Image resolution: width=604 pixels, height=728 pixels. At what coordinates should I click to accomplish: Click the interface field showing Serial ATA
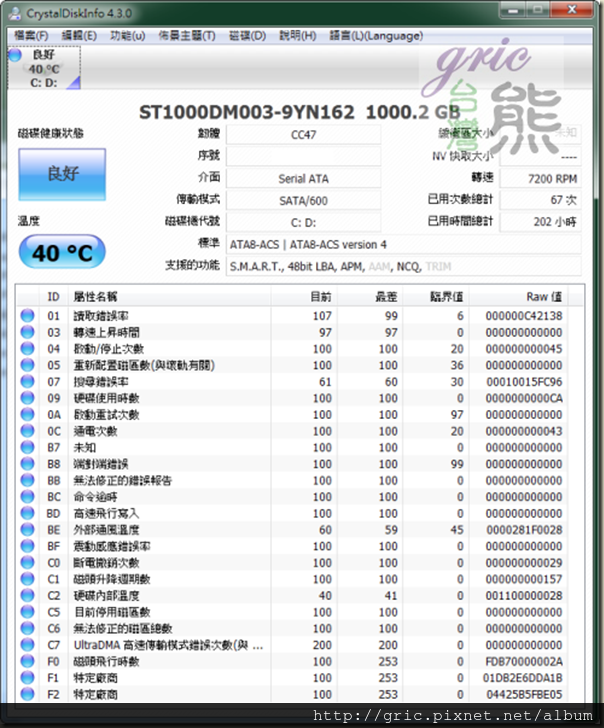point(304,178)
